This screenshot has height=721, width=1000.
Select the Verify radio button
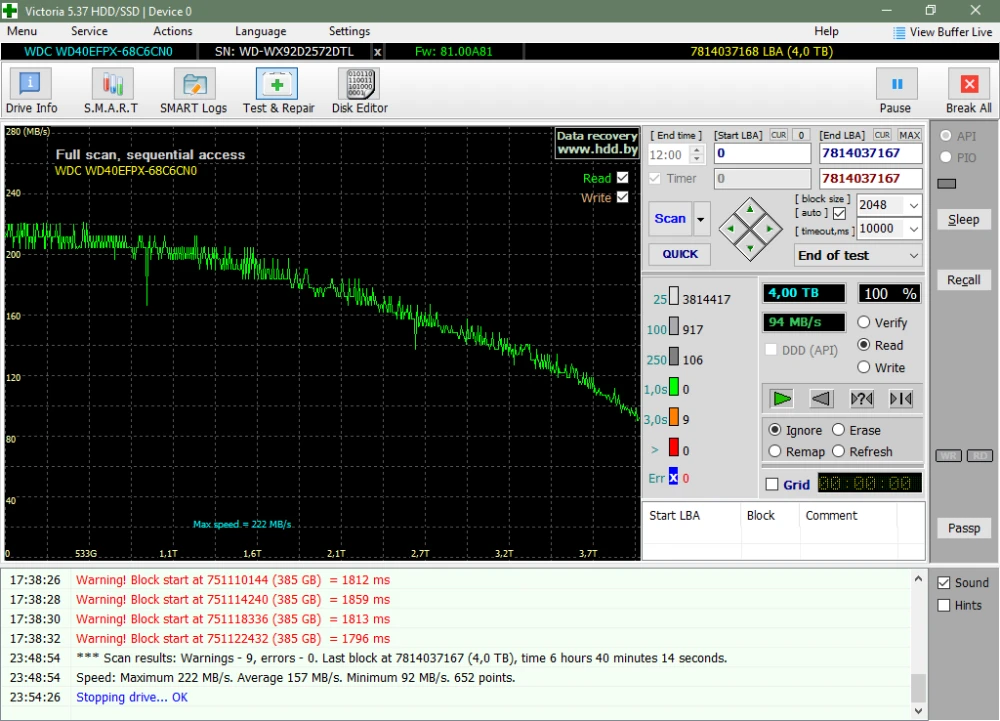865,323
